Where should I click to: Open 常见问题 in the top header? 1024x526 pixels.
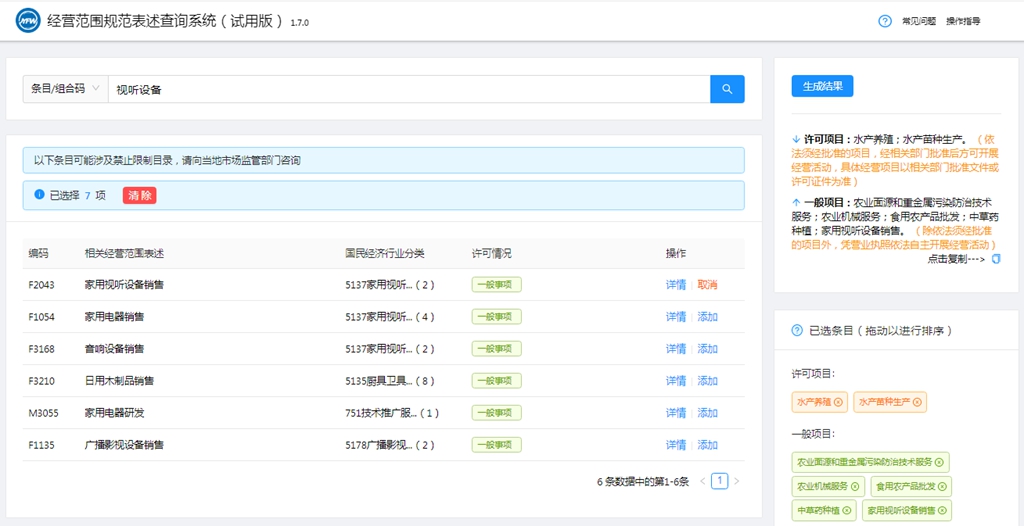pos(918,21)
